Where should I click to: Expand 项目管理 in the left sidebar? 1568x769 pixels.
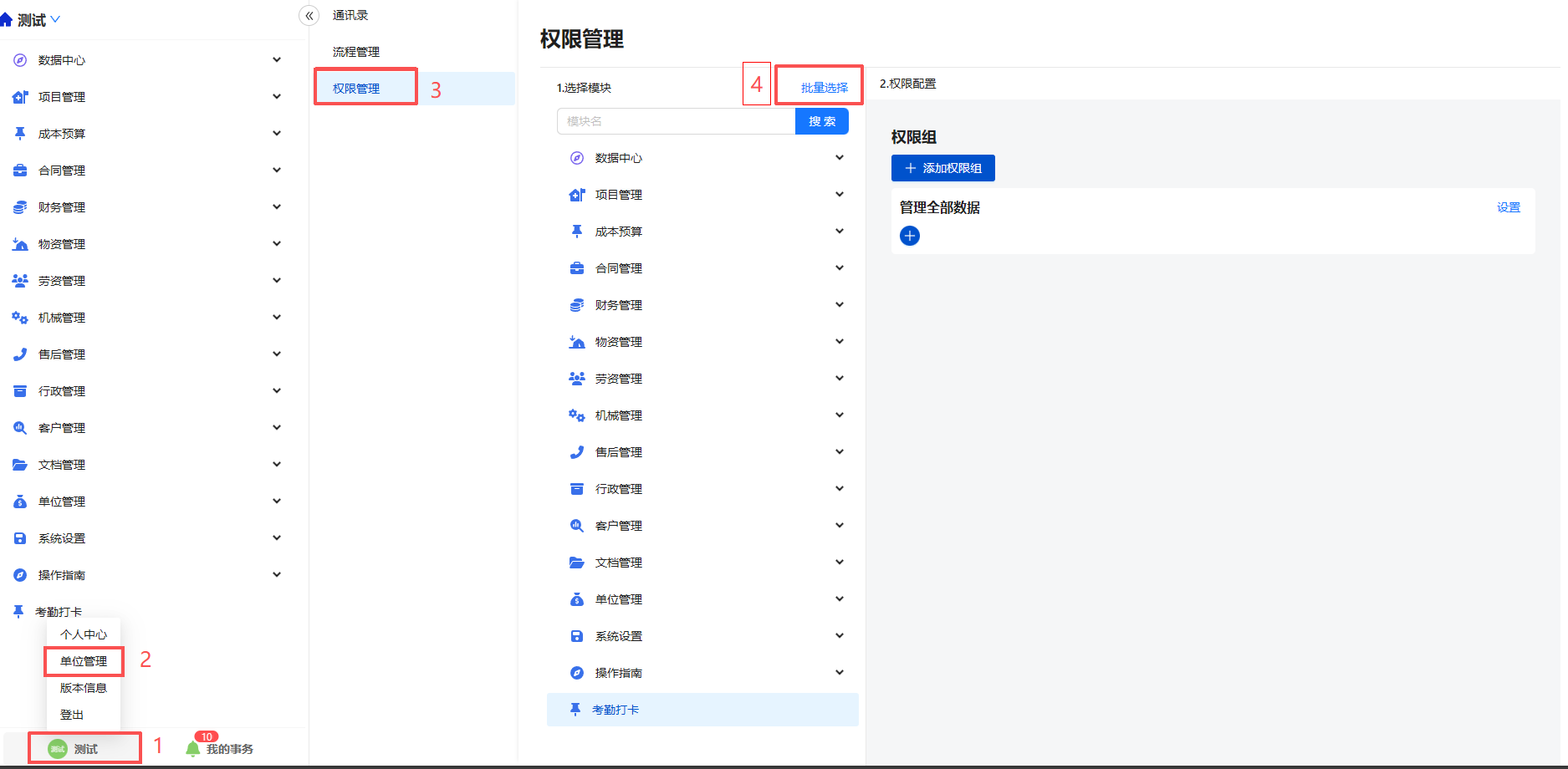click(276, 97)
